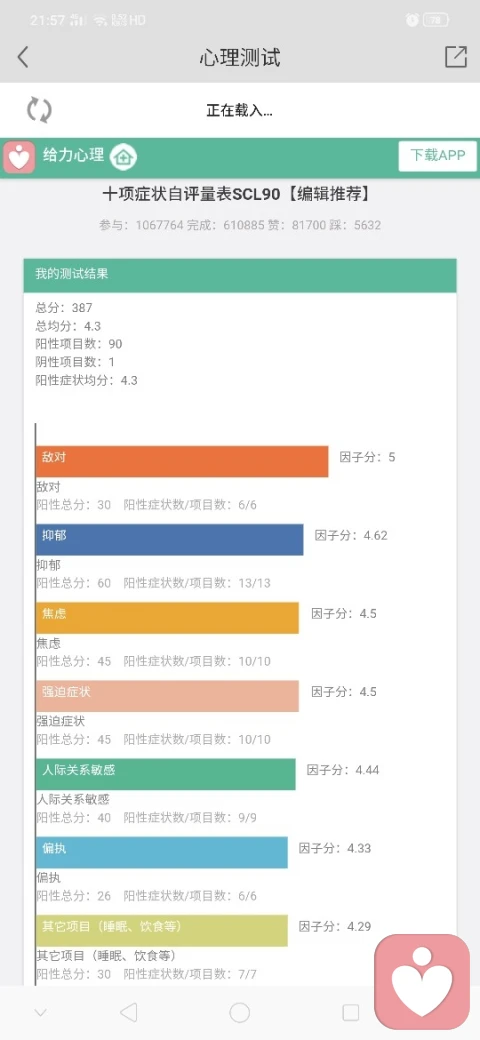Tap the 给力心理 heart logo
This screenshot has width=480, height=1040.
(19, 157)
